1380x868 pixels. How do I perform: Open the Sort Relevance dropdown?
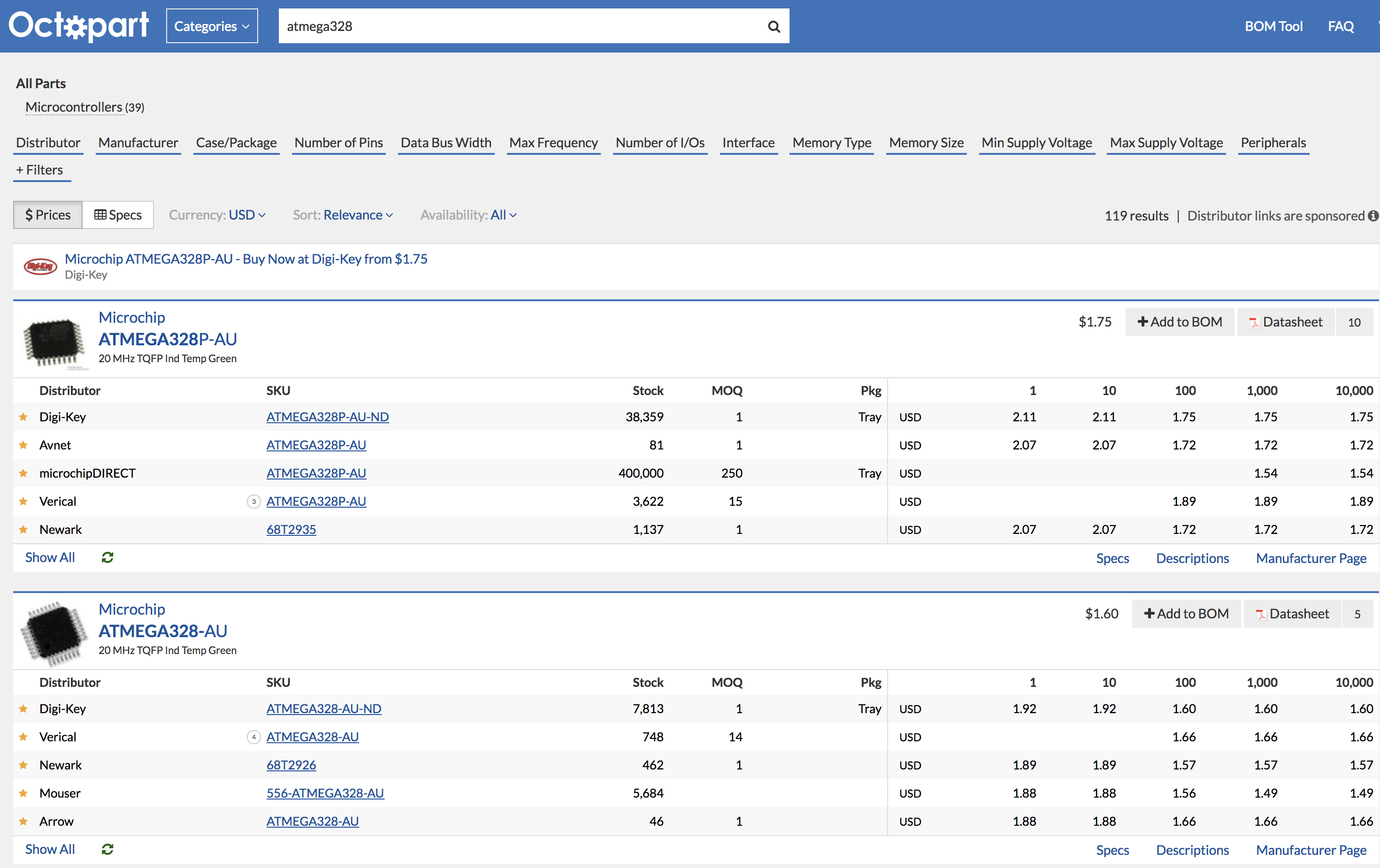(358, 215)
